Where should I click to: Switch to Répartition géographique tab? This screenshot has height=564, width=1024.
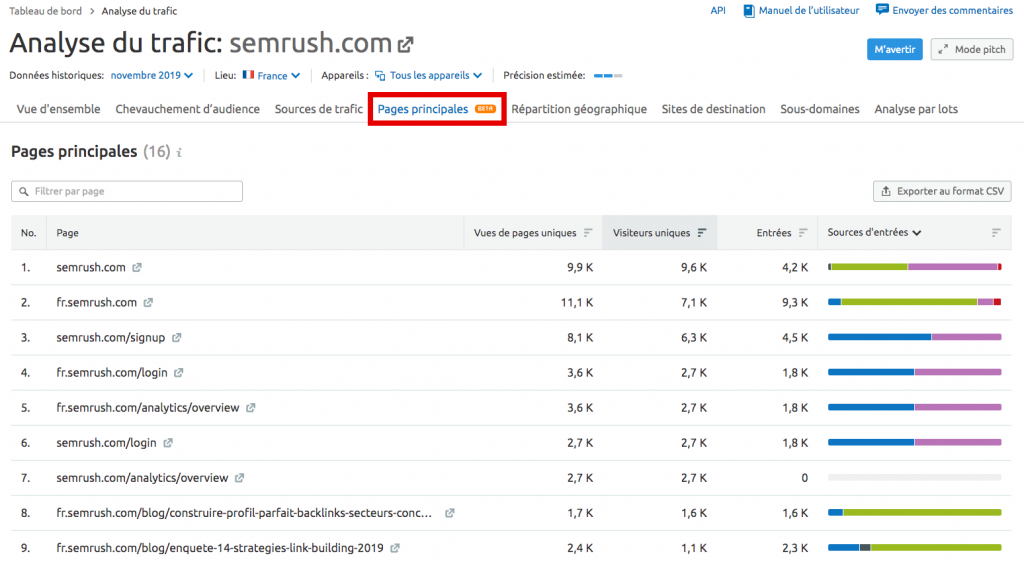tap(579, 109)
